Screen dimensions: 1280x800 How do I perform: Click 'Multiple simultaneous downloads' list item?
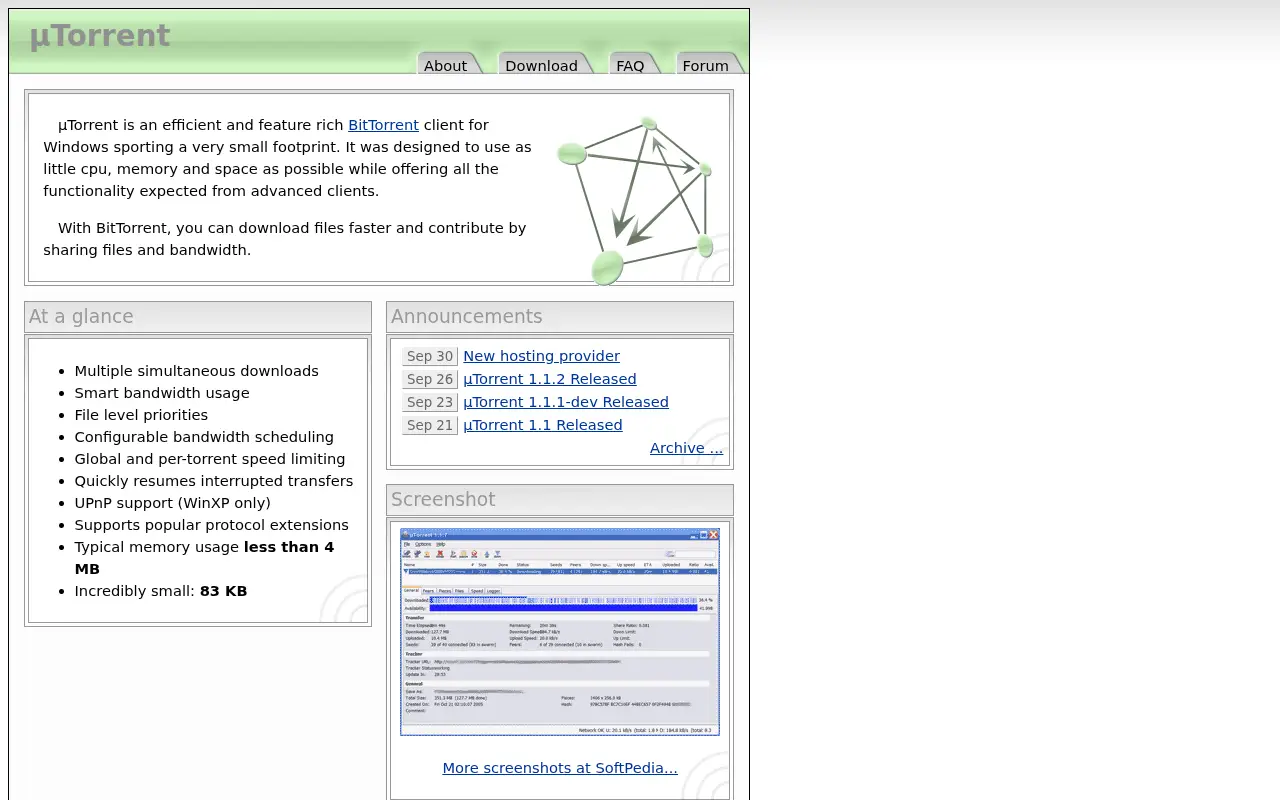point(196,371)
